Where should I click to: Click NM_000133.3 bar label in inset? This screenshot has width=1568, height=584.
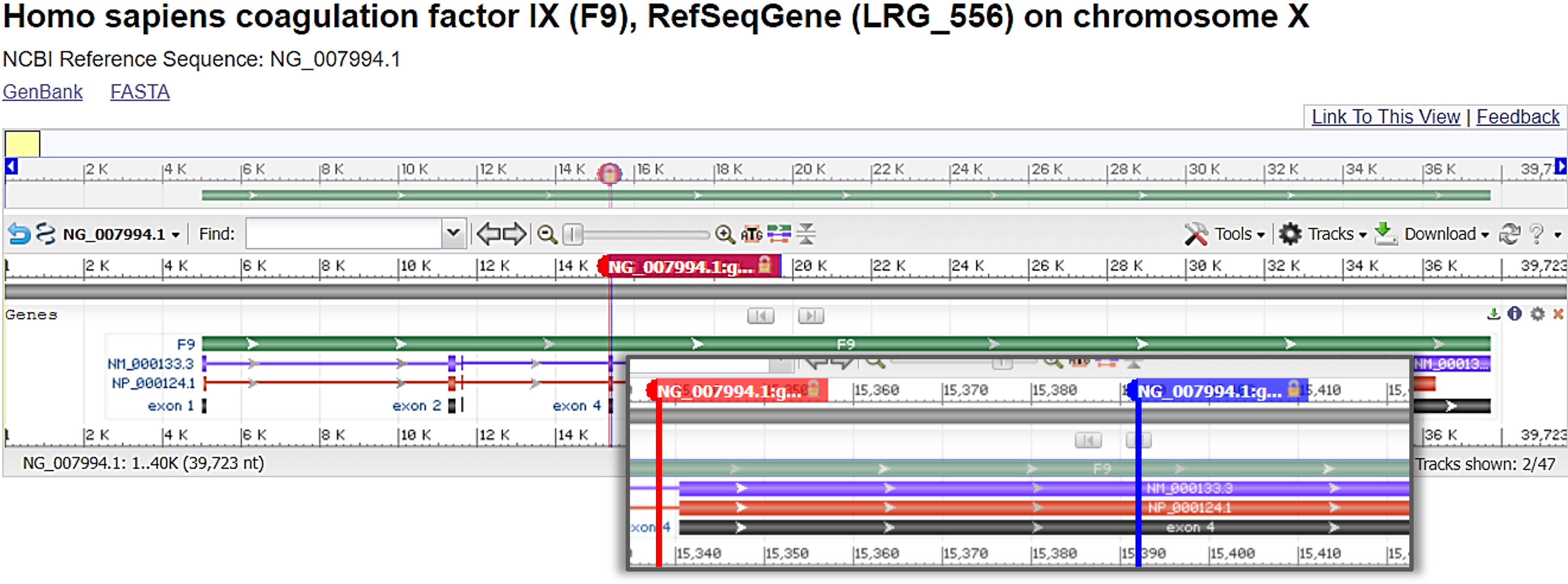[x=1189, y=488]
